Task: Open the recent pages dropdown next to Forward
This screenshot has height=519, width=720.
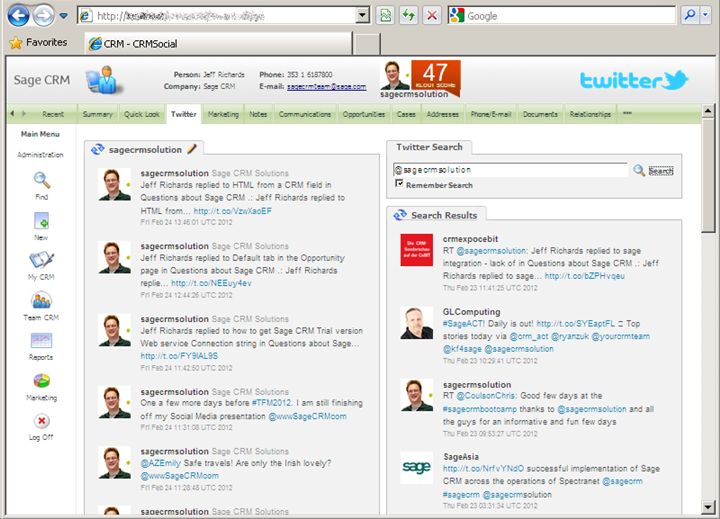Action: click(x=64, y=16)
